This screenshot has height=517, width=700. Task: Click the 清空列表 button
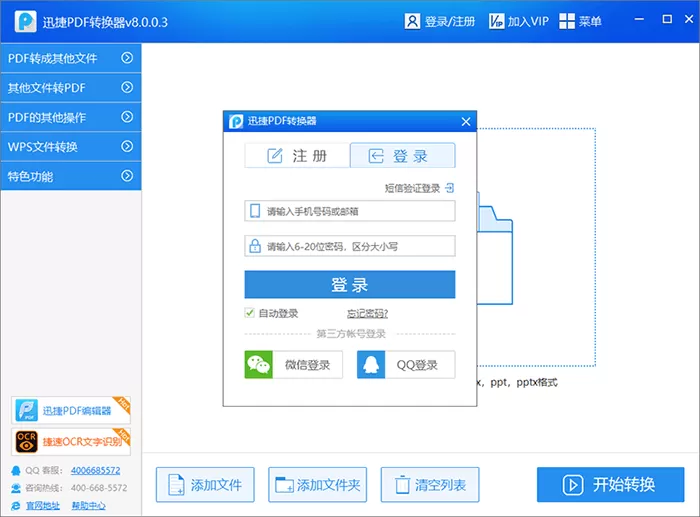pos(430,485)
